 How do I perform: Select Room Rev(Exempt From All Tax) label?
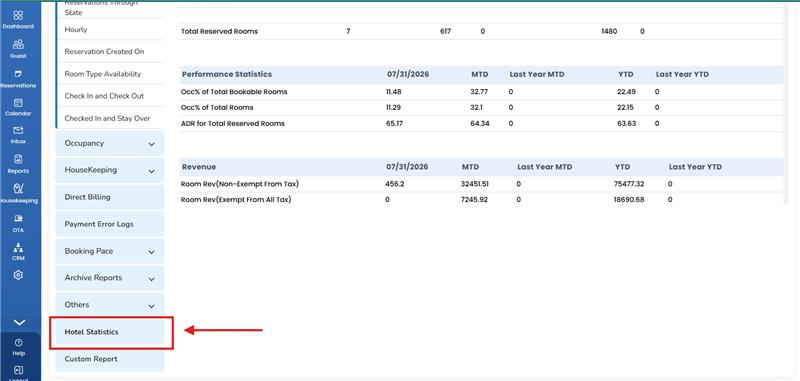[x=236, y=199]
